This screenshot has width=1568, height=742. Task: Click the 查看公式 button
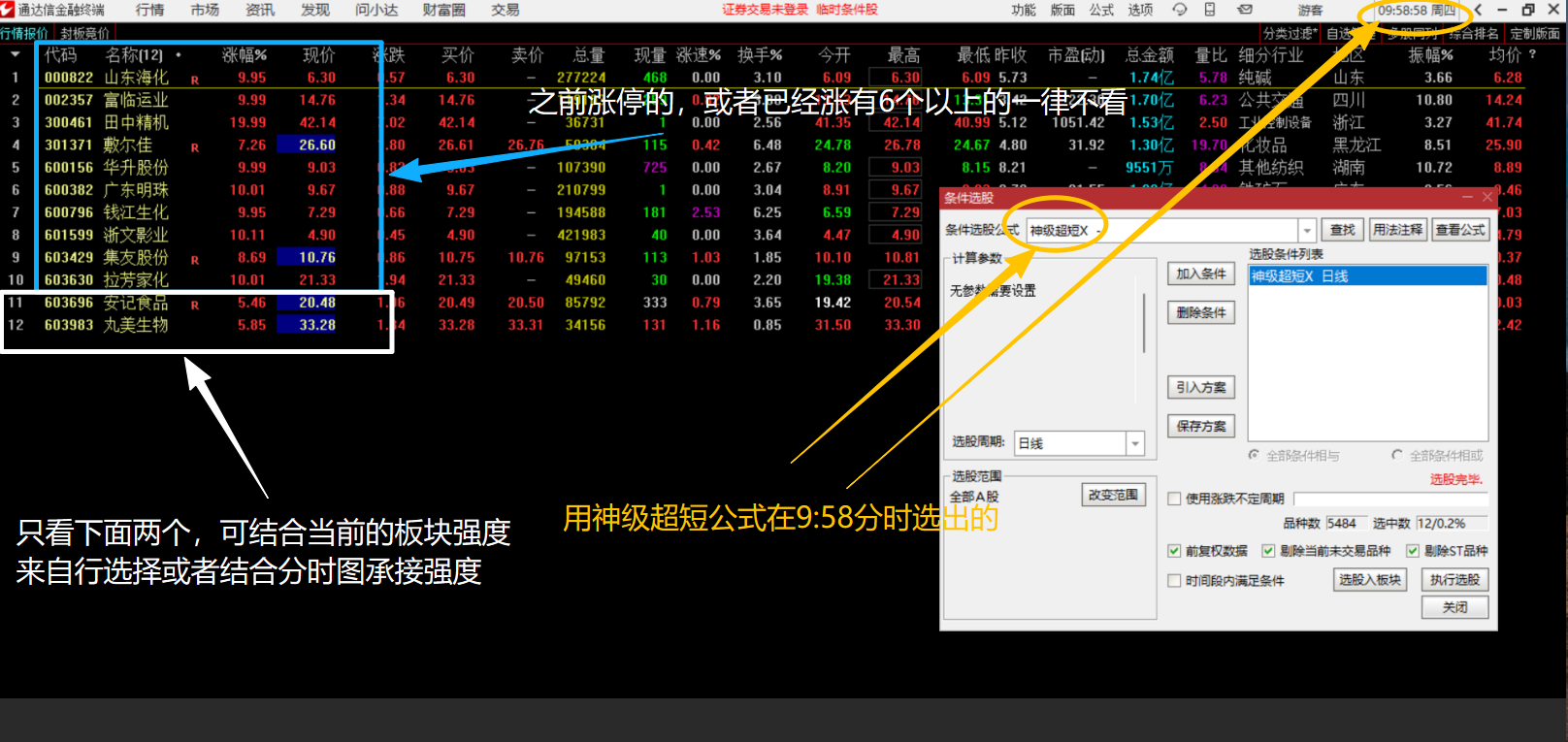click(1460, 230)
